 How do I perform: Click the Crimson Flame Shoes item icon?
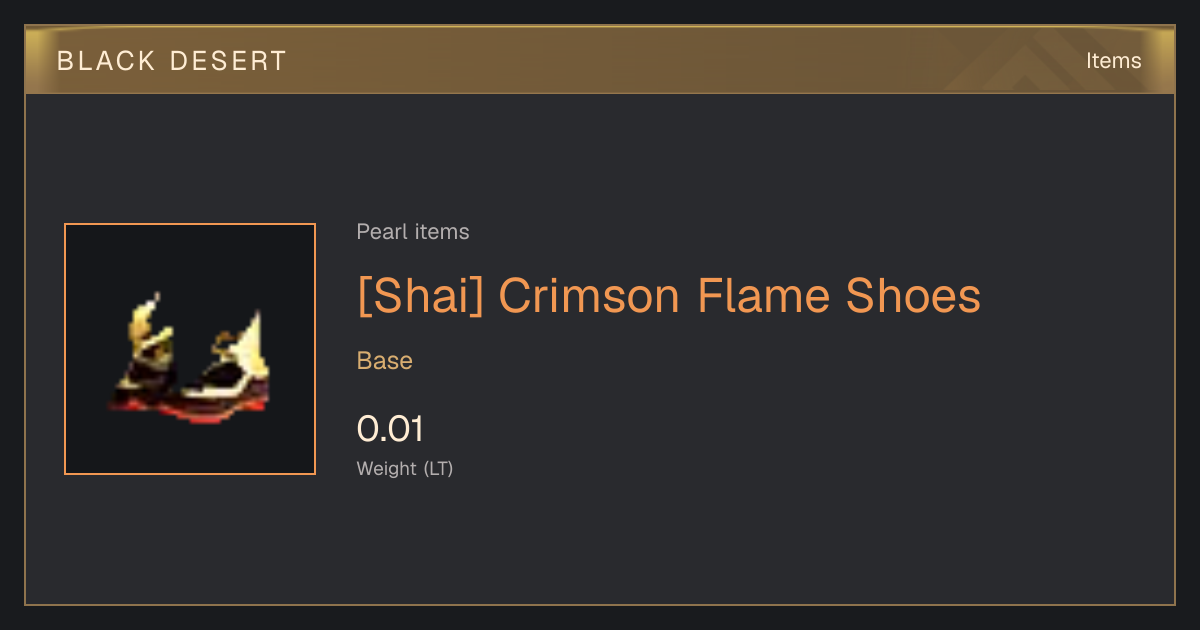190,349
